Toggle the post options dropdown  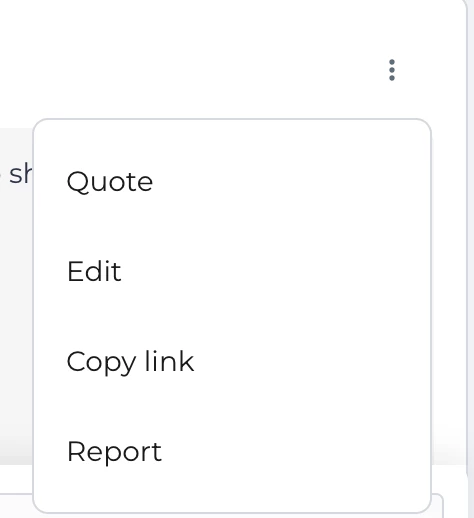pyautogui.click(x=392, y=70)
